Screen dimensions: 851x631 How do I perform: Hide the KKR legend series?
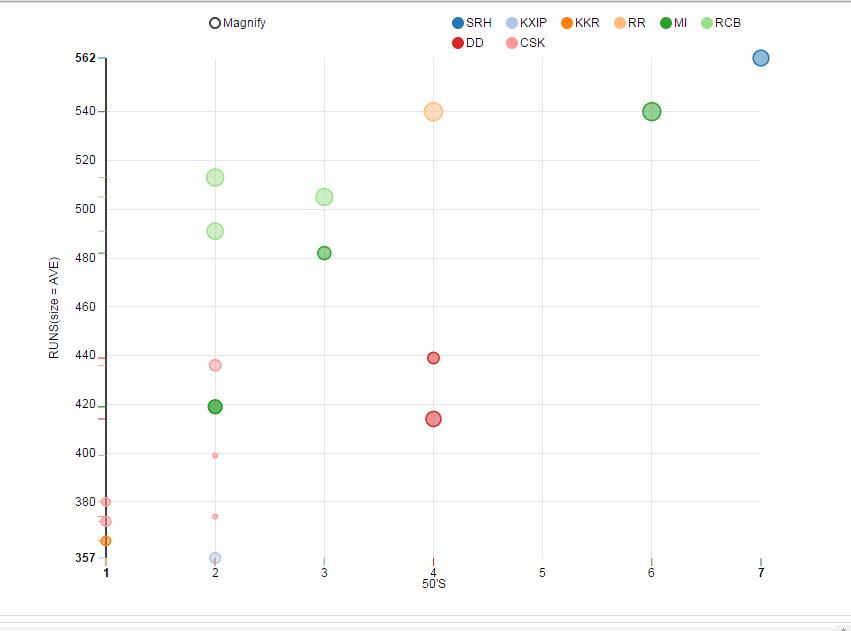[568, 23]
